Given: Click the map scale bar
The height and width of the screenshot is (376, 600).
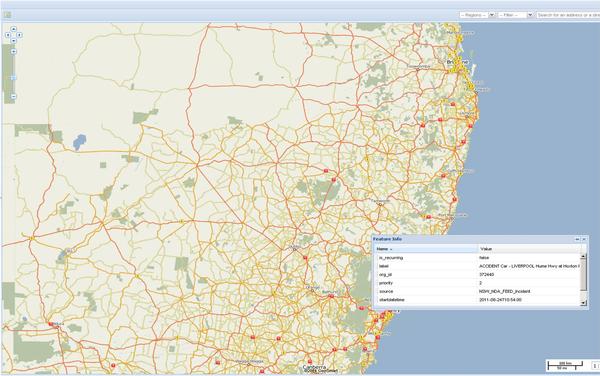Looking at the screenshot, I should click(565, 366).
